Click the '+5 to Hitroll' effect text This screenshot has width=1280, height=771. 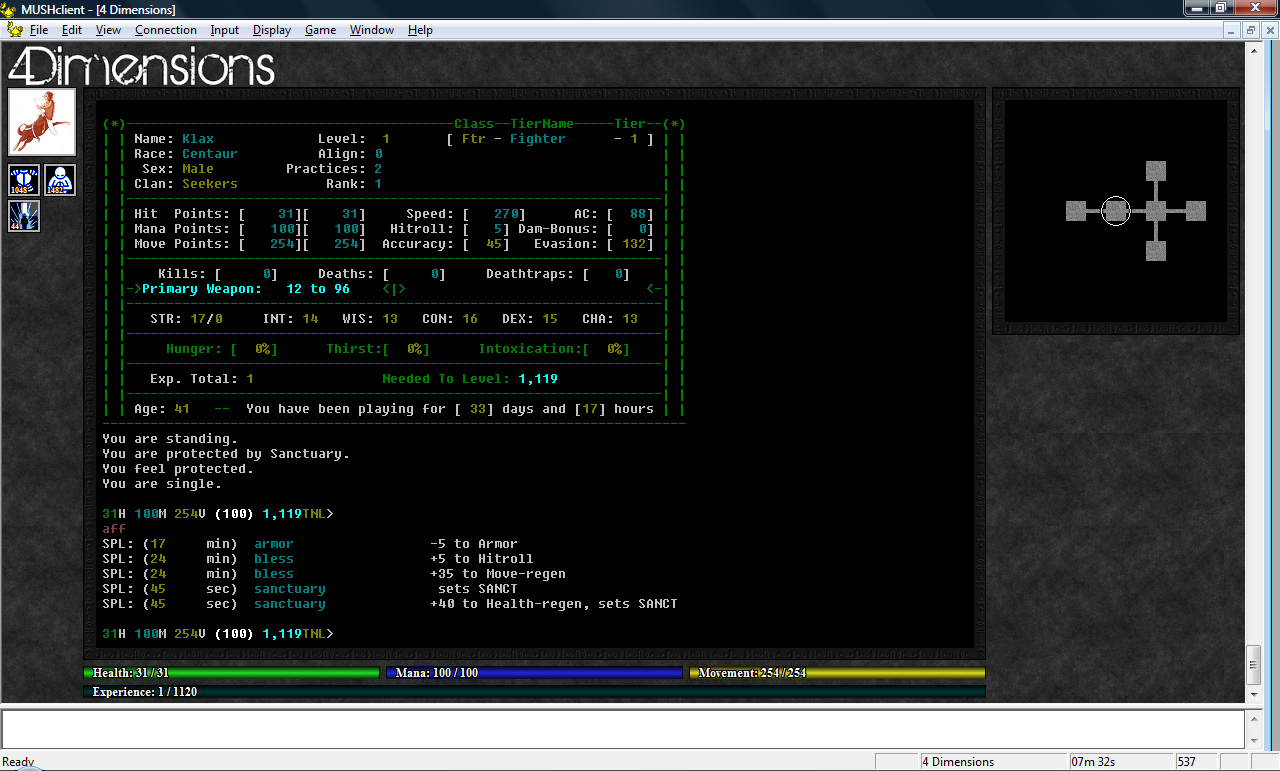point(482,559)
